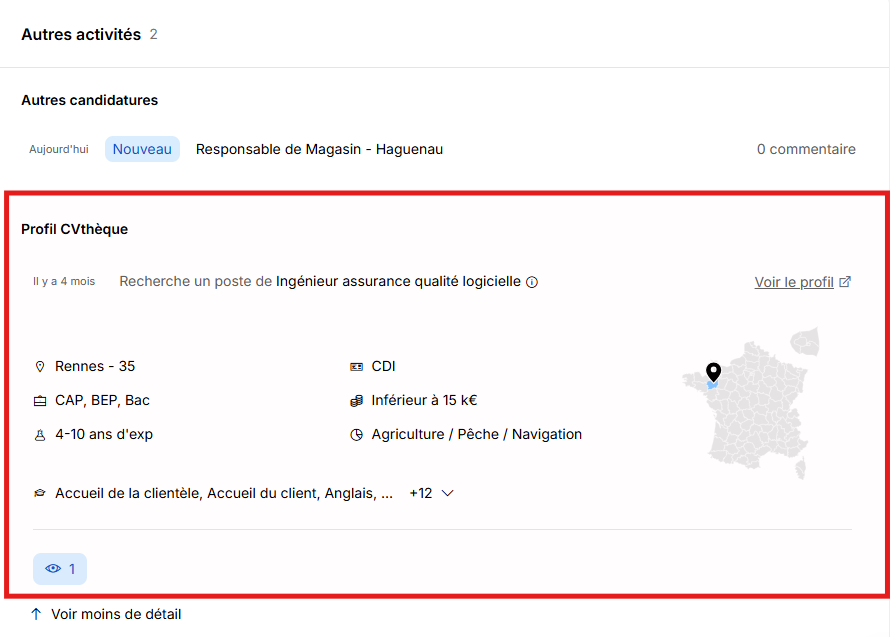Click the up arrow beside Voir moins de détail
Viewport: 890px width, 637px height.
tap(36, 614)
